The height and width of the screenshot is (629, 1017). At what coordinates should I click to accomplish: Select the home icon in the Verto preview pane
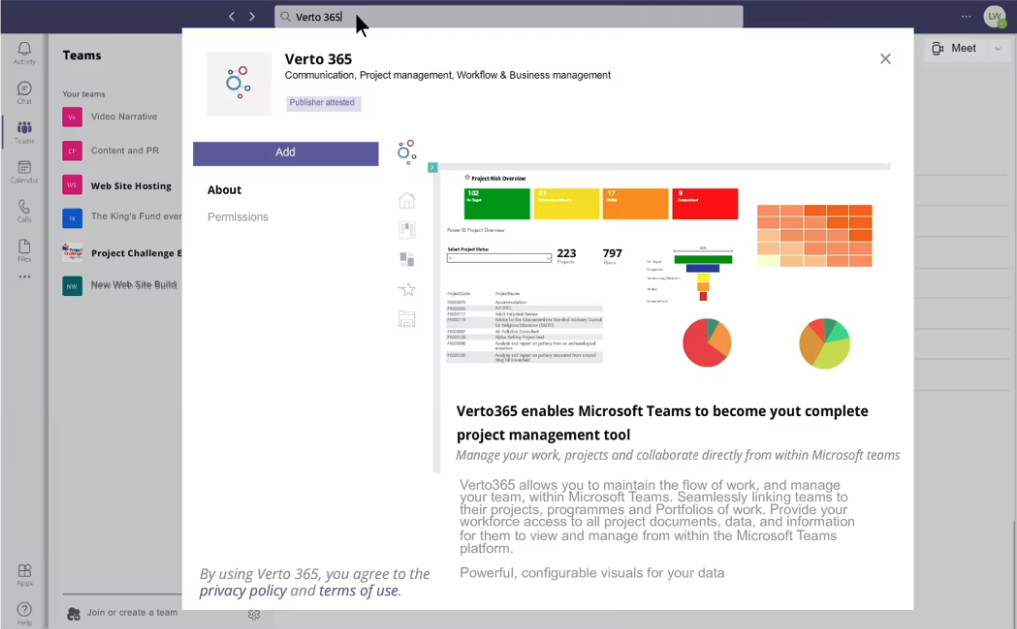pyautogui.click(x=406, y=200)
